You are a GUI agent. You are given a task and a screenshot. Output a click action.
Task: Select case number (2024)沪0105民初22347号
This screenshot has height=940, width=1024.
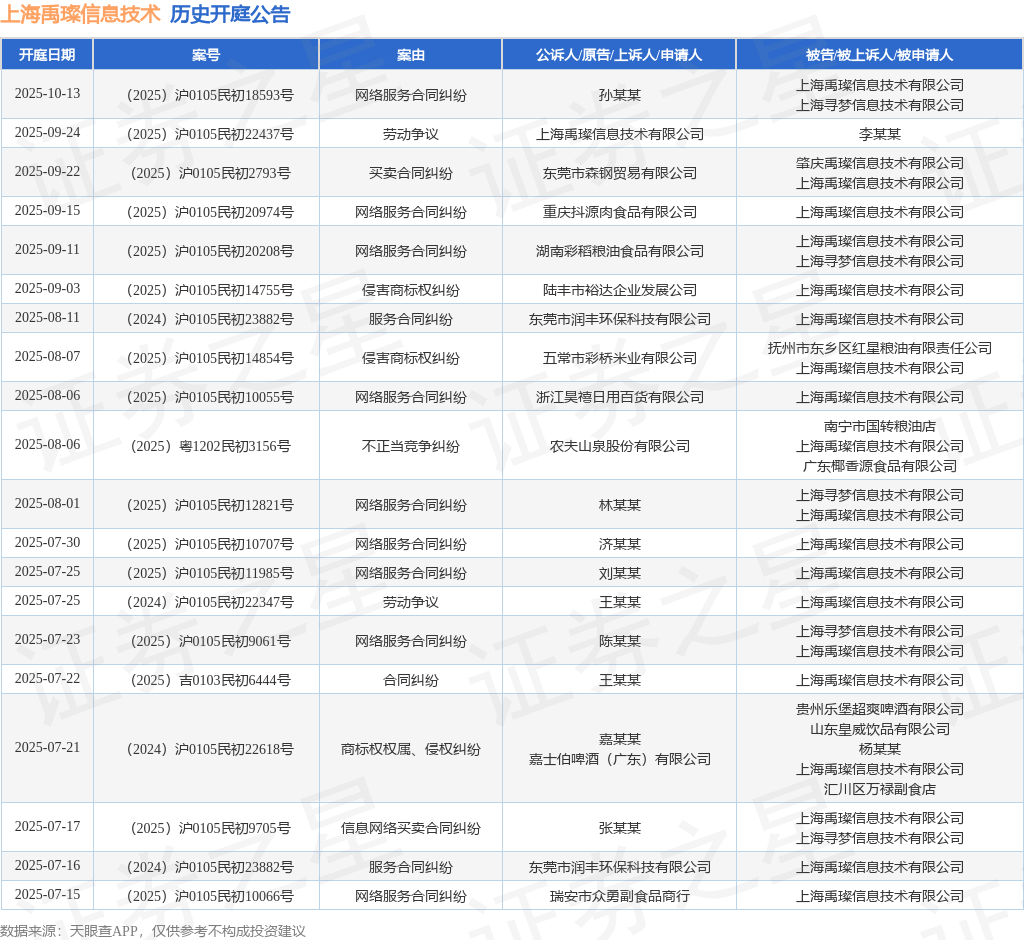tap(210, 602)
